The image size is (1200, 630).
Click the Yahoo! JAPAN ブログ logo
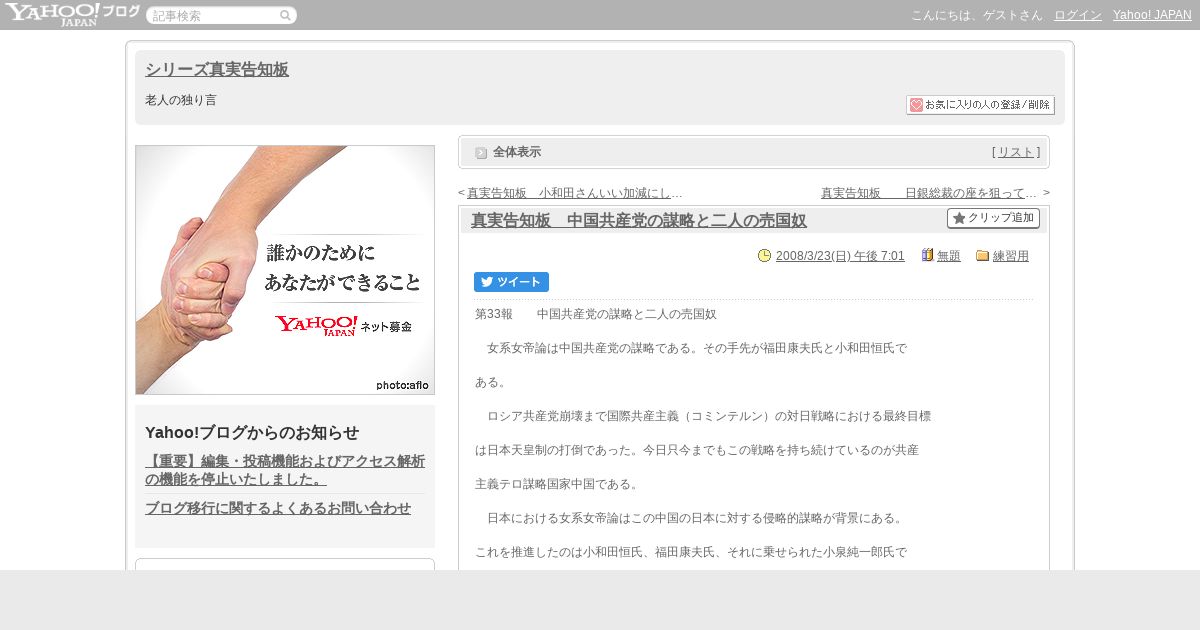(72, 14)
